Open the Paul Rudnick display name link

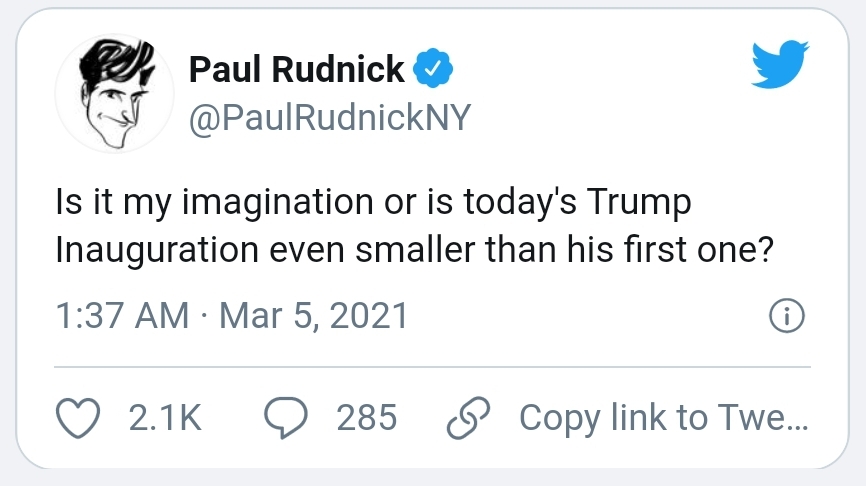[296, 70]
